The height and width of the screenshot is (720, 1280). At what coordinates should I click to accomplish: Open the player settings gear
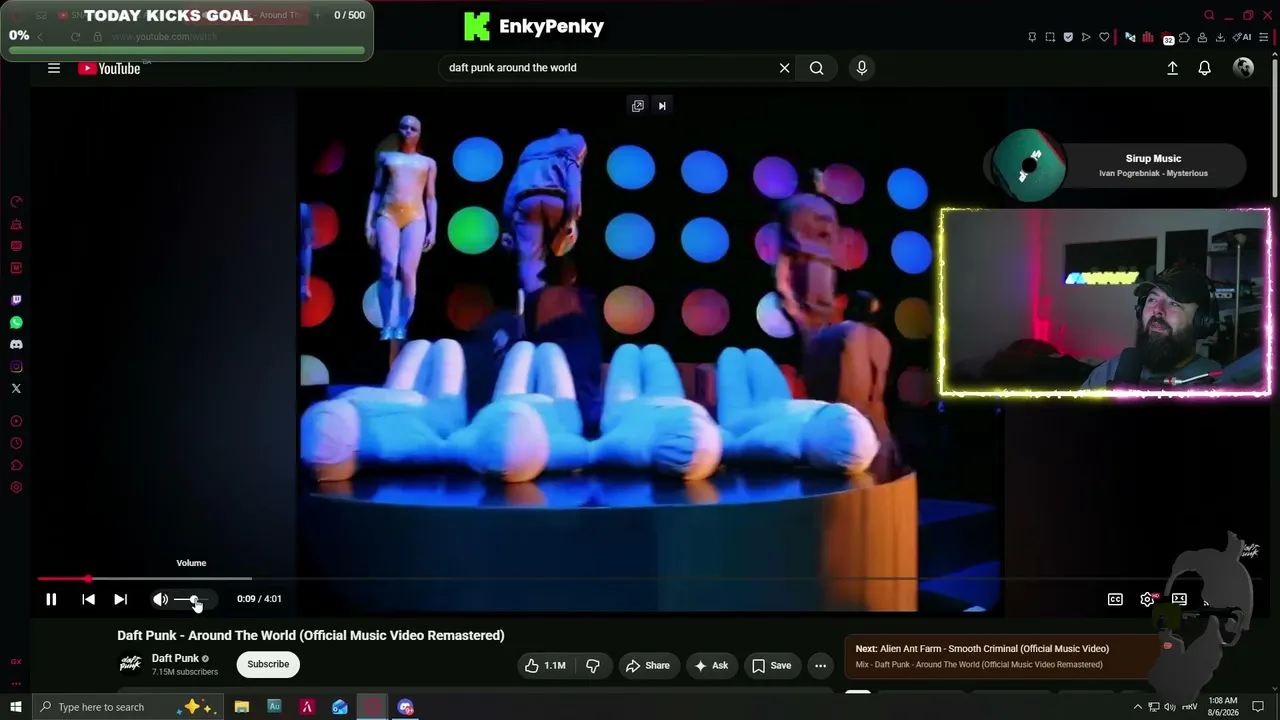point(1147,599)
